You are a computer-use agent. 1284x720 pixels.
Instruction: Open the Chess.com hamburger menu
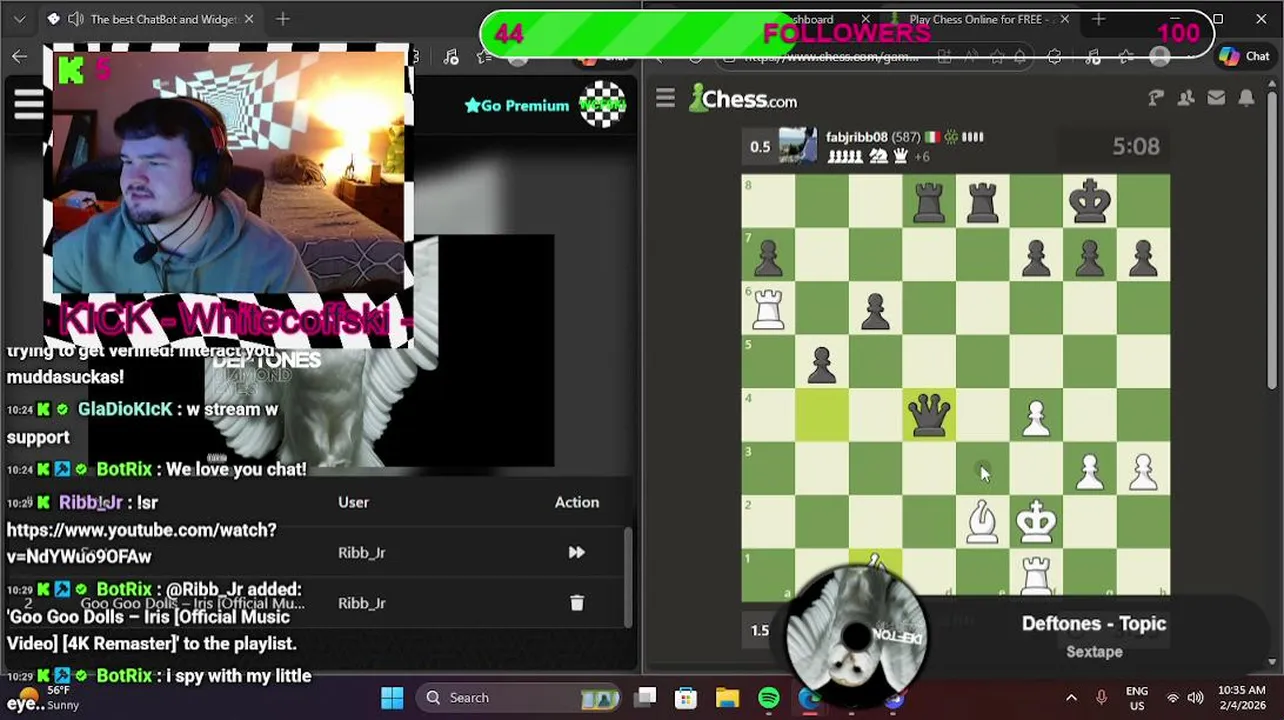665,98
